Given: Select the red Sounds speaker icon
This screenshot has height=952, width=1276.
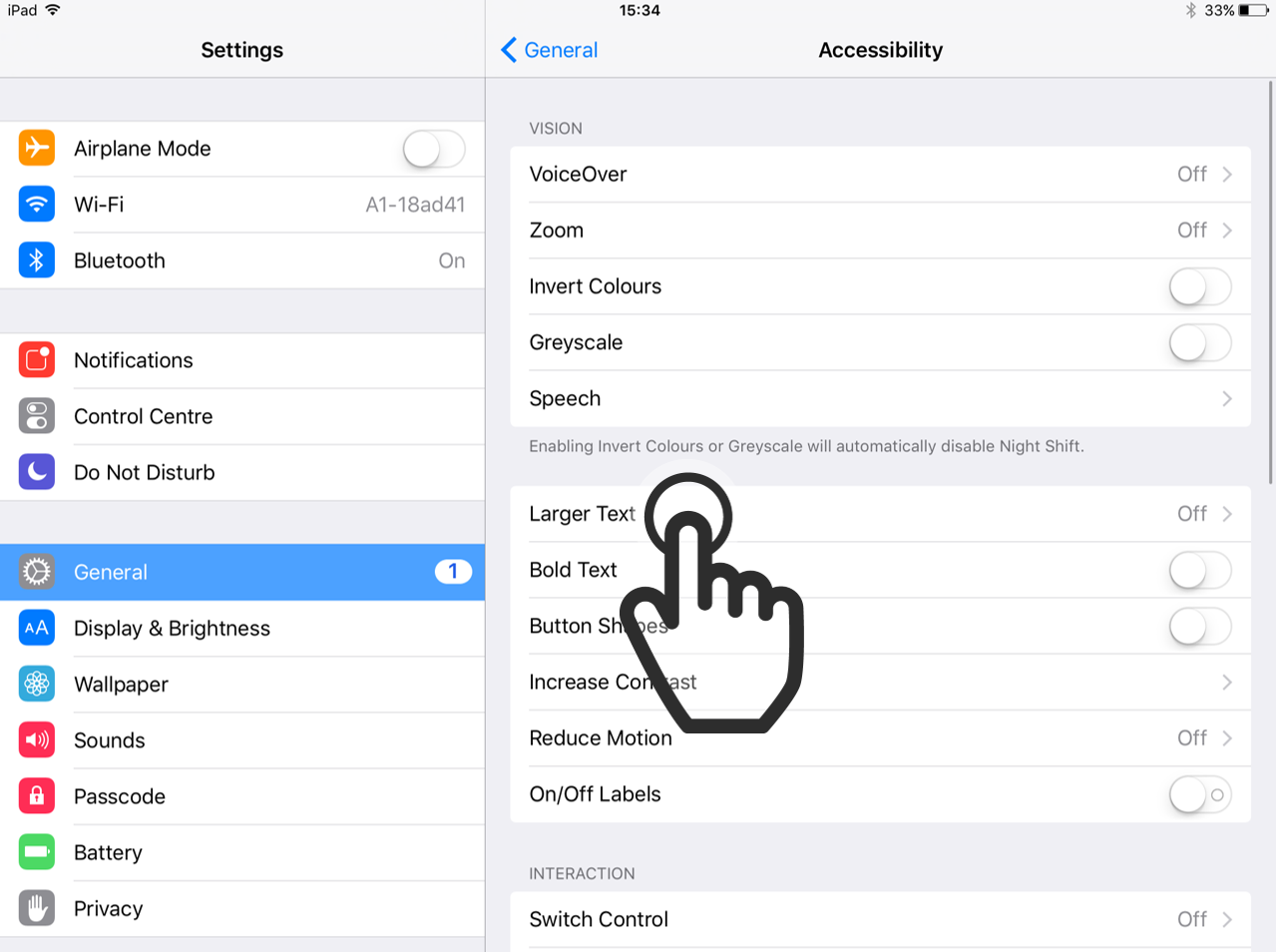Looking at the screenshot, I should point(37,739).
